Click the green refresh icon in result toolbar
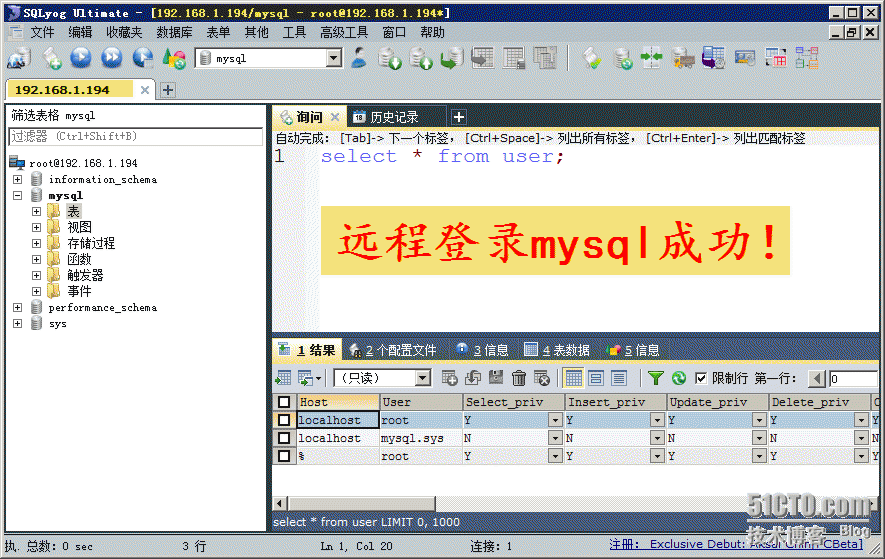Viewport: 885px width, 559px height. (x=679, y=378)
